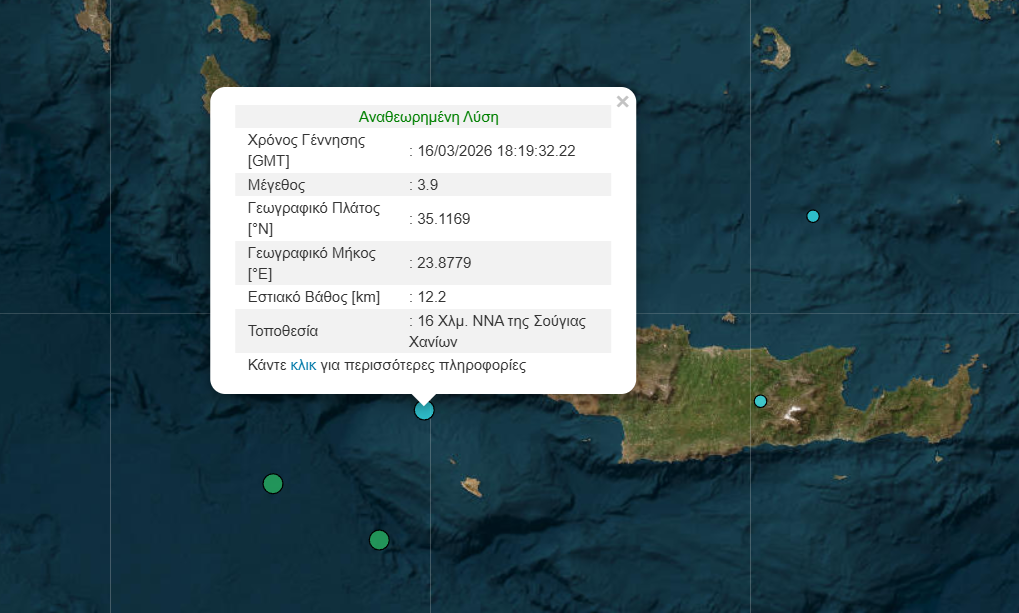Click the crescent-shaped Santorini island on the map

(772, 46)
